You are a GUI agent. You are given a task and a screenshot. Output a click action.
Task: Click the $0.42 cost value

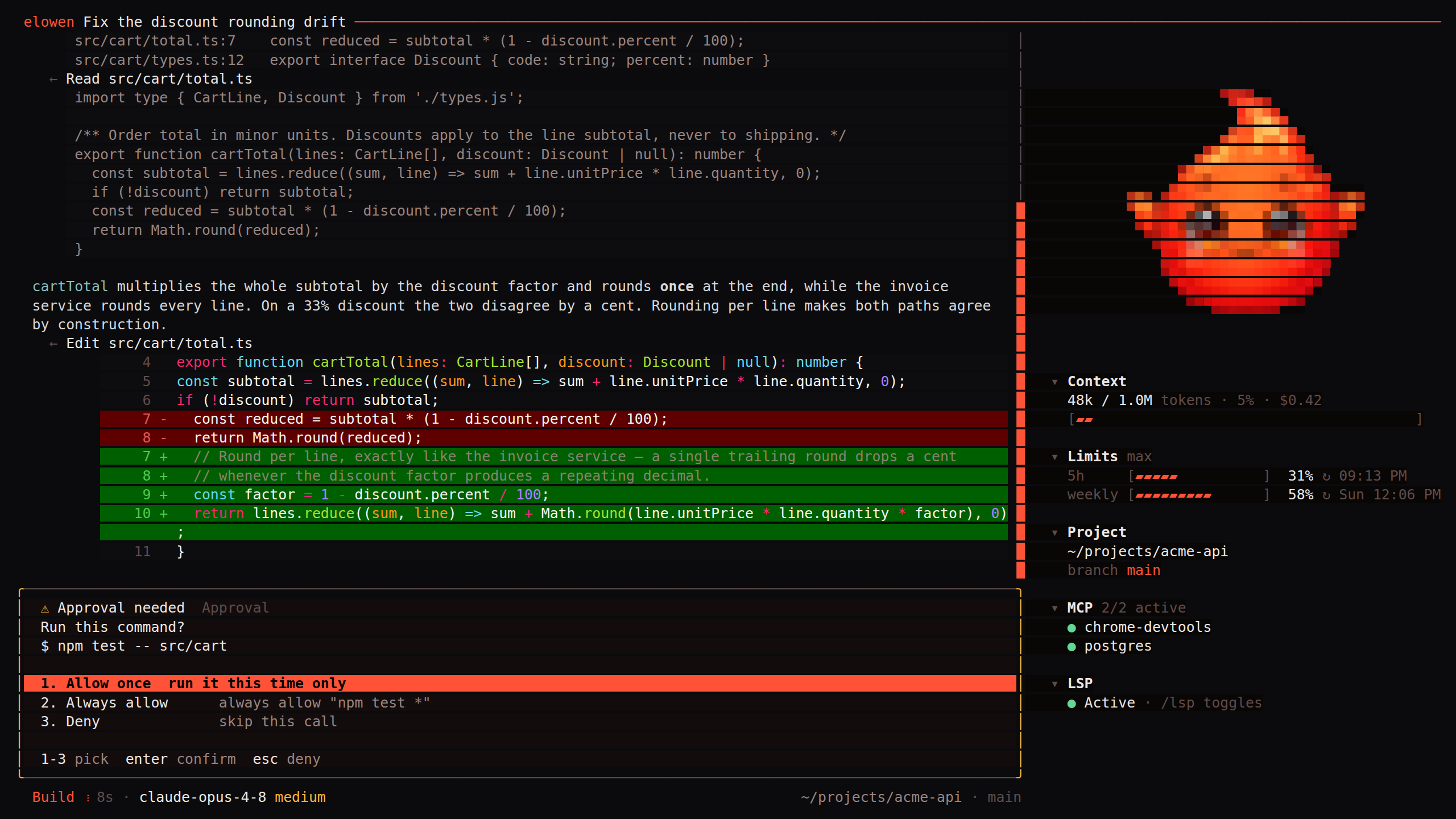click(x=1301, y=400)
